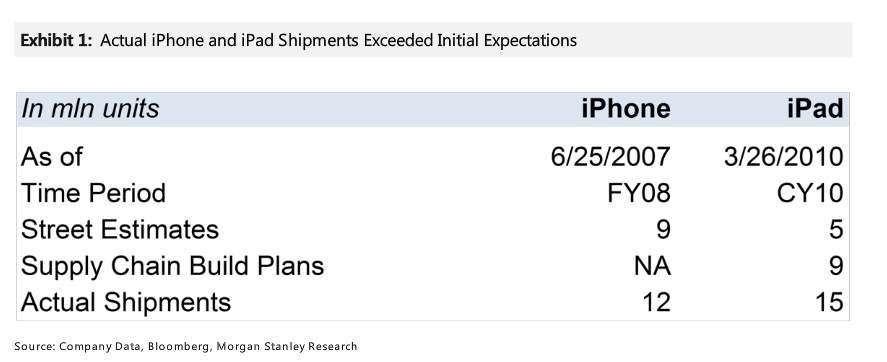Select the 'As of' row label
887x362 pixels.
(51, 157)
